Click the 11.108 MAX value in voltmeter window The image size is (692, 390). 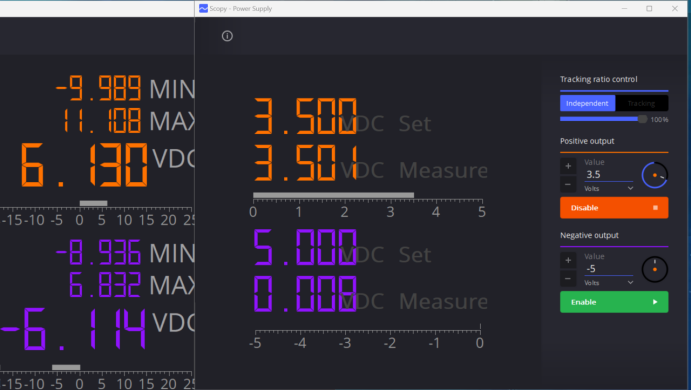click(102, 121)
